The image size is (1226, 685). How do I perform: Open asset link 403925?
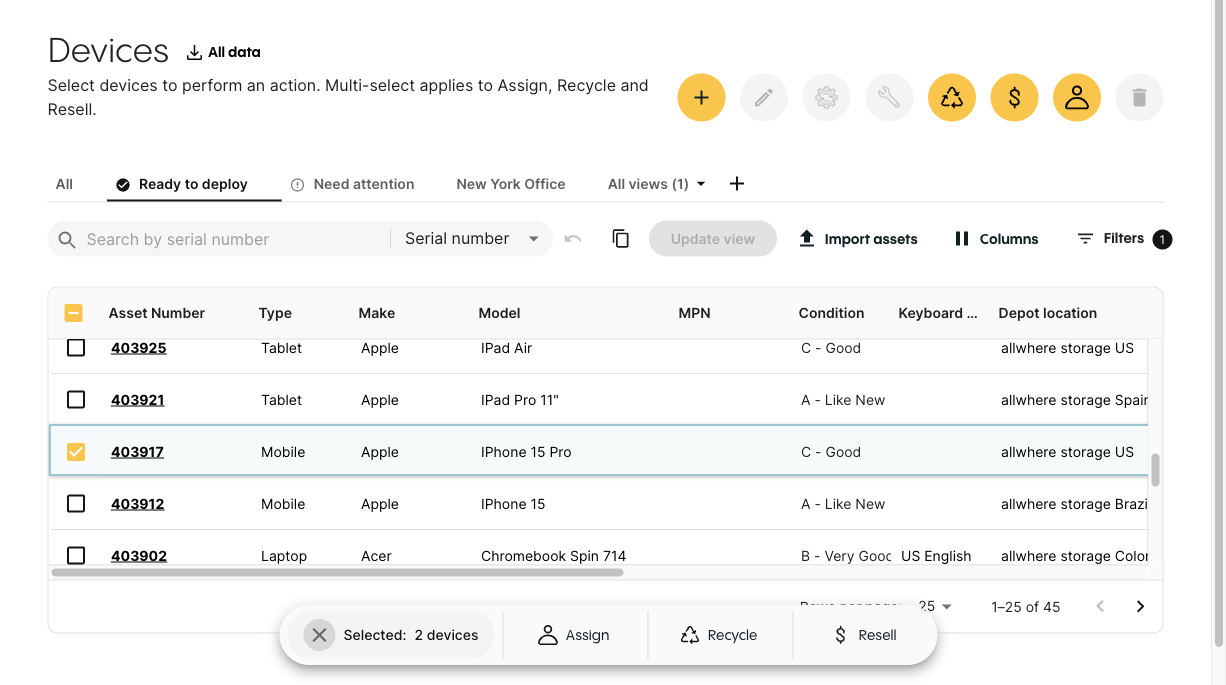tap(138, 348)
